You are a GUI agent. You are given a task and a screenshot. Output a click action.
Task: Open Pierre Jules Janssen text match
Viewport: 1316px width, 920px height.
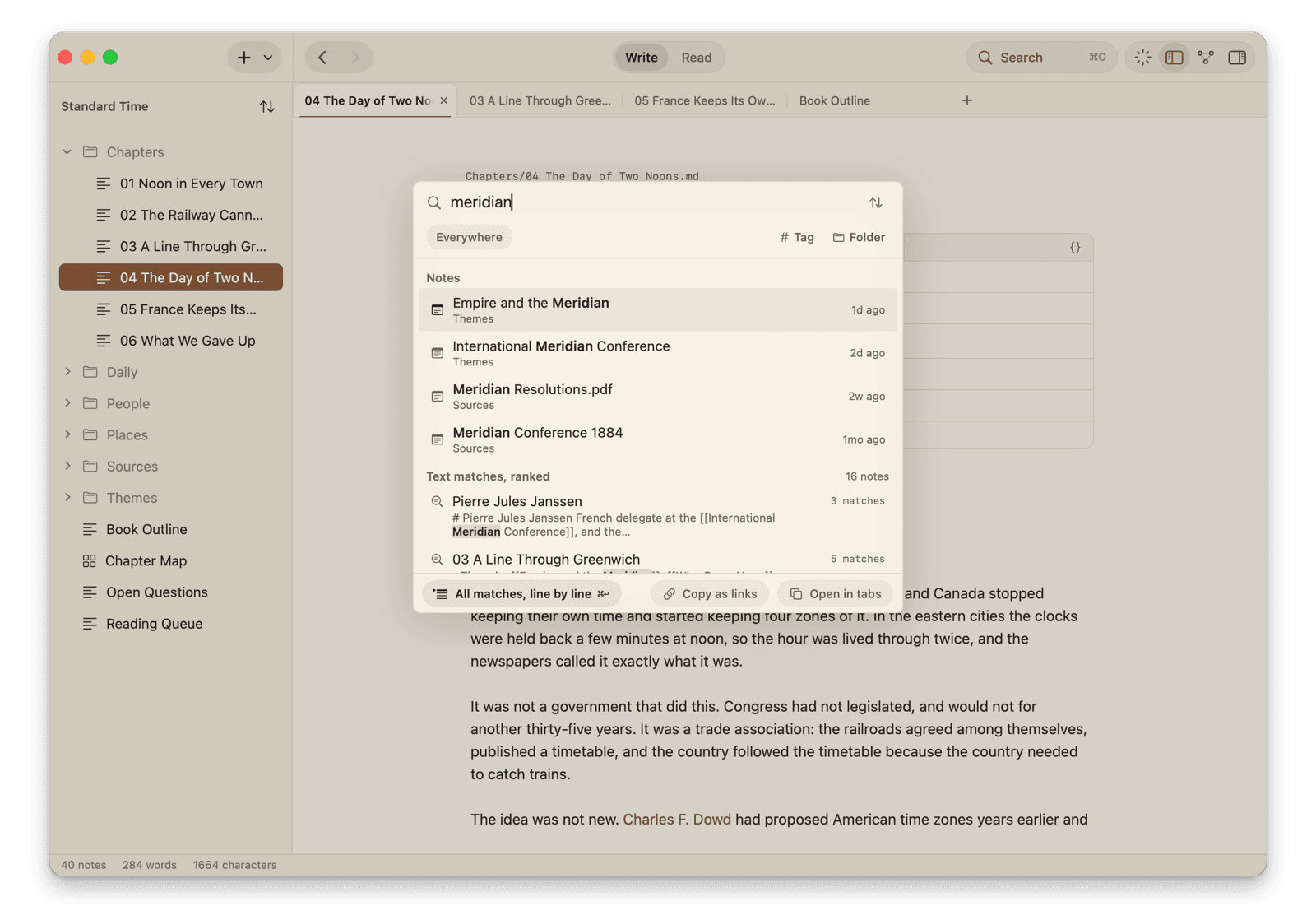point(657,516)
